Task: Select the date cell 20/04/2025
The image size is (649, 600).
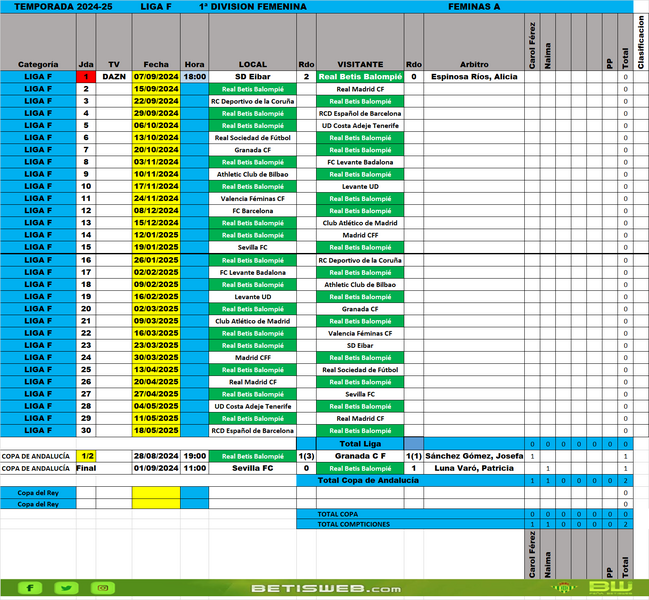Action: (x=156, y=382)
